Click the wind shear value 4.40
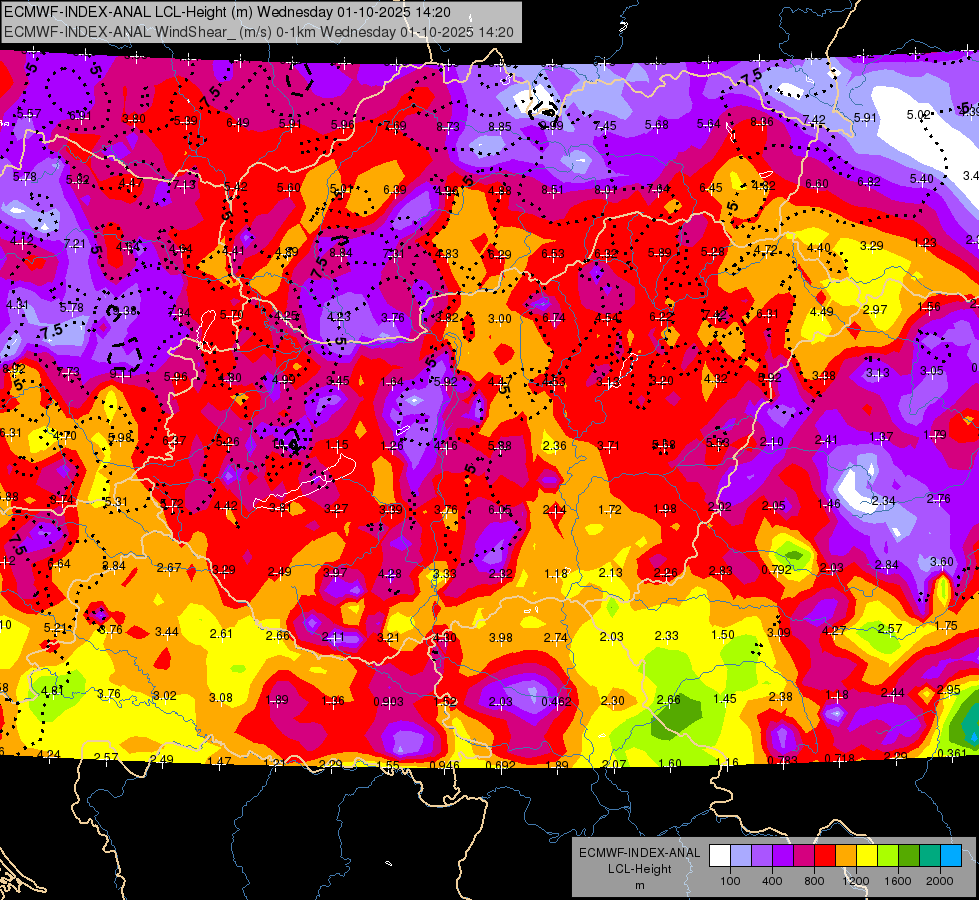The image size is (979, 900). [x=819, y=248]
